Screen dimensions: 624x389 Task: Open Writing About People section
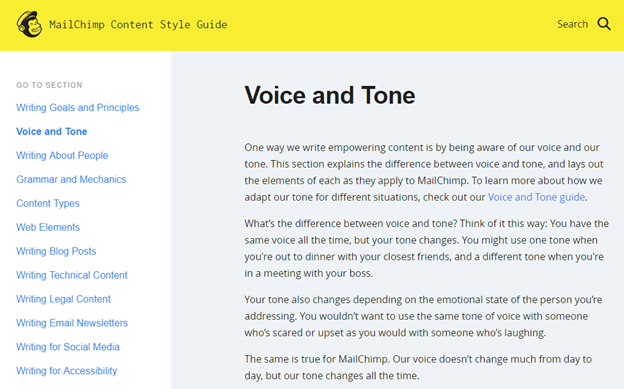[x=62, y=155]
